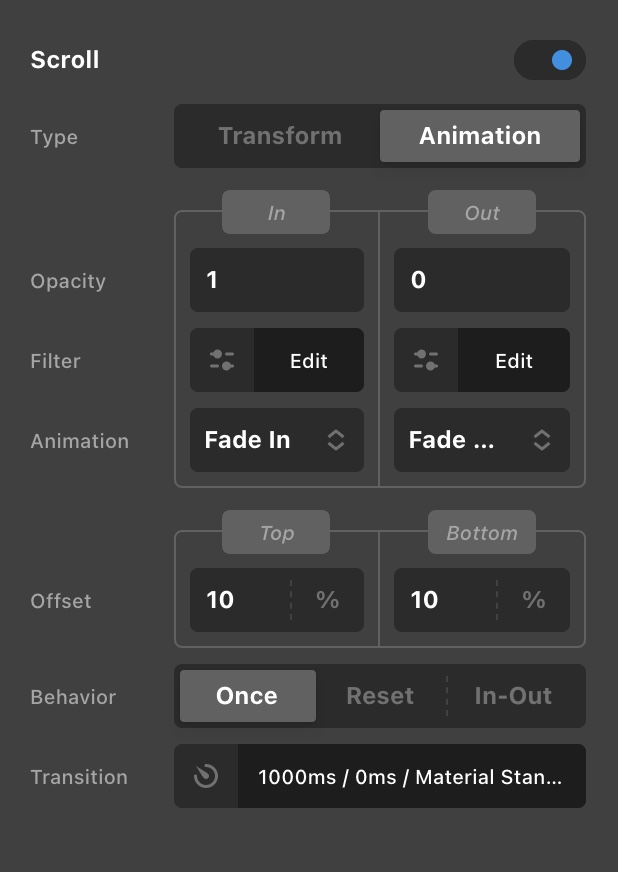Open the Bottom offset percent unit selector
The width and height of the screenshot is (618, 872).
tap(533, 600)
